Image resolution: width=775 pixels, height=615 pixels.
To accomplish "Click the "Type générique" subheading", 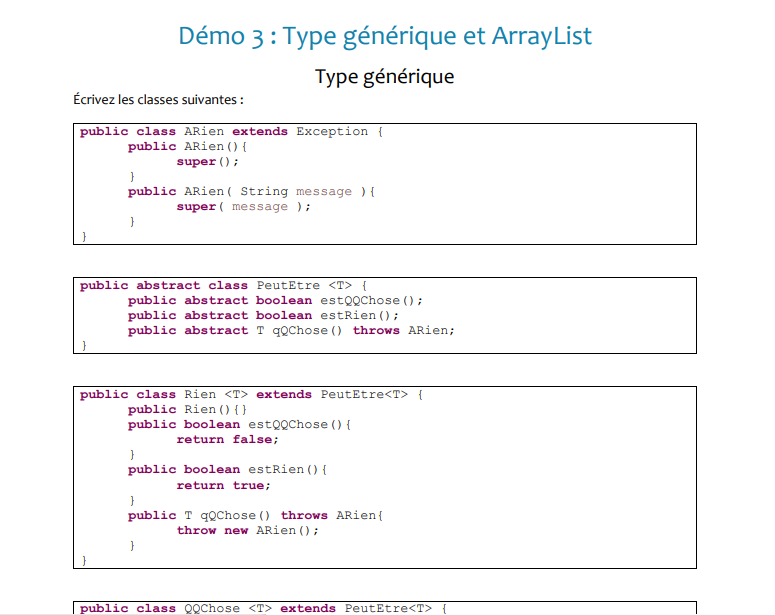I will pyautogui.click(x=385, y=77).
